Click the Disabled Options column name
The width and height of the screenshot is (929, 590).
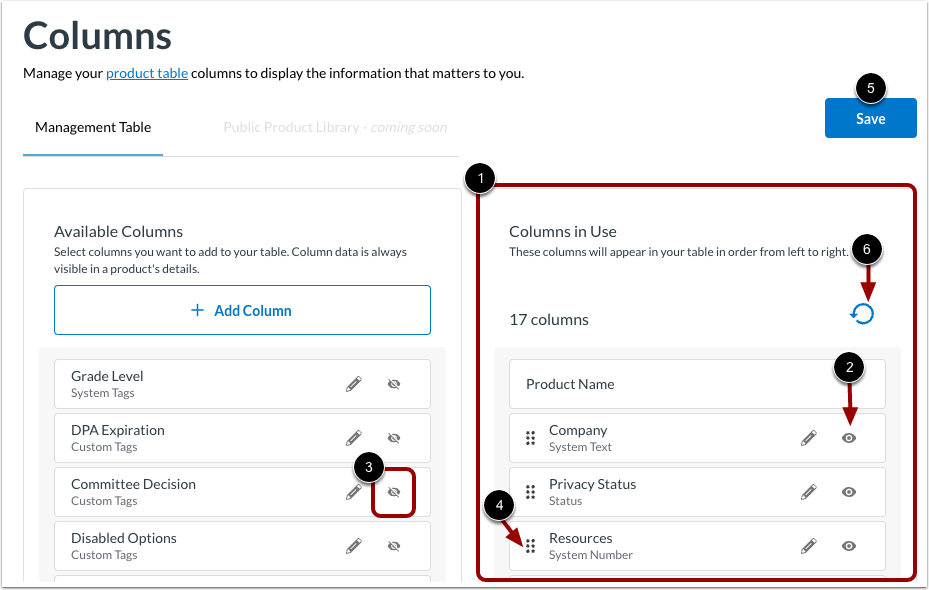[124, 538]
